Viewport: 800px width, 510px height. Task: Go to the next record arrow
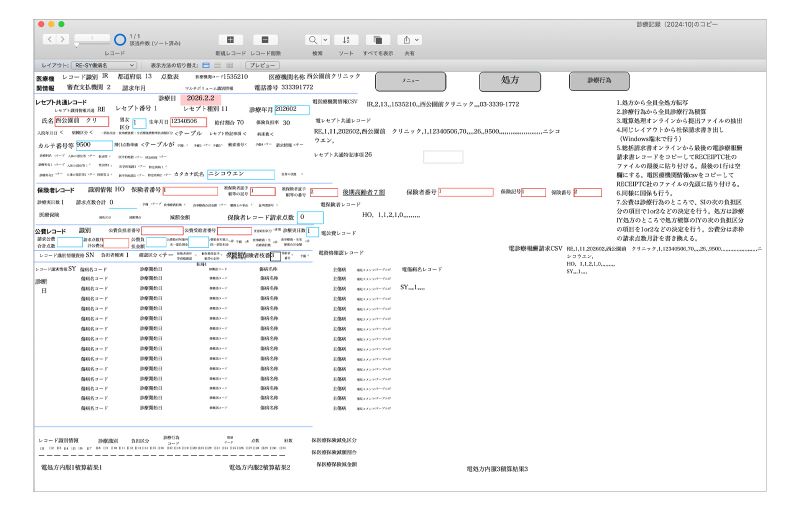coord(60,38)
